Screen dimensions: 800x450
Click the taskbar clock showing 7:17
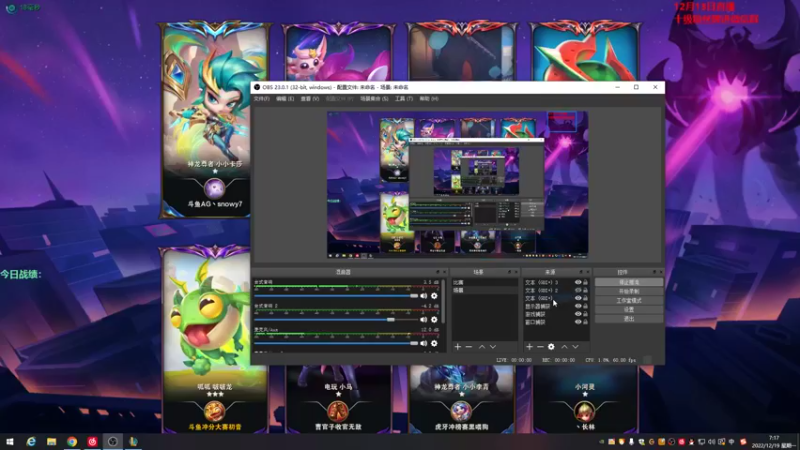[x=774, y=441]
